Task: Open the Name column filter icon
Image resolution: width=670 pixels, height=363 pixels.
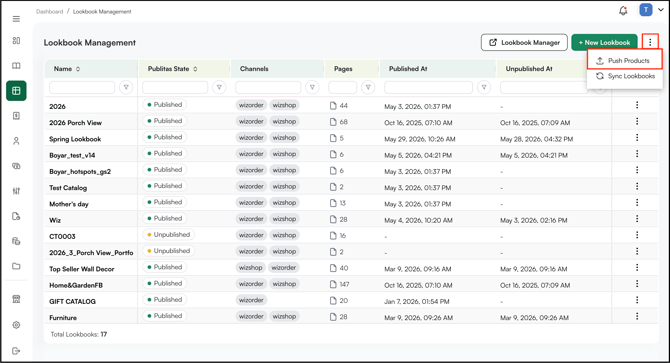Action: (x=126, y=88)
